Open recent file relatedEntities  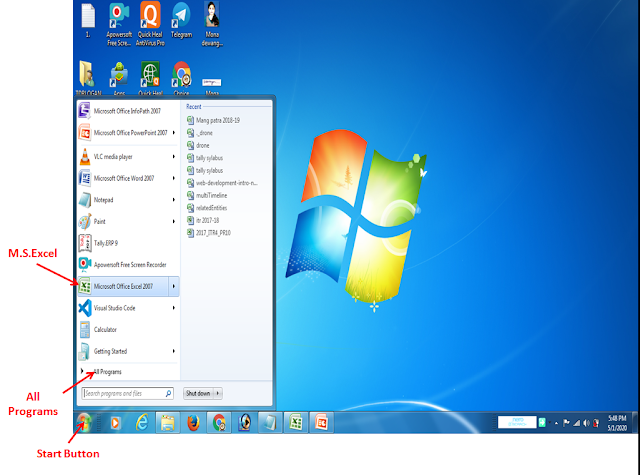tap(207, 208)
